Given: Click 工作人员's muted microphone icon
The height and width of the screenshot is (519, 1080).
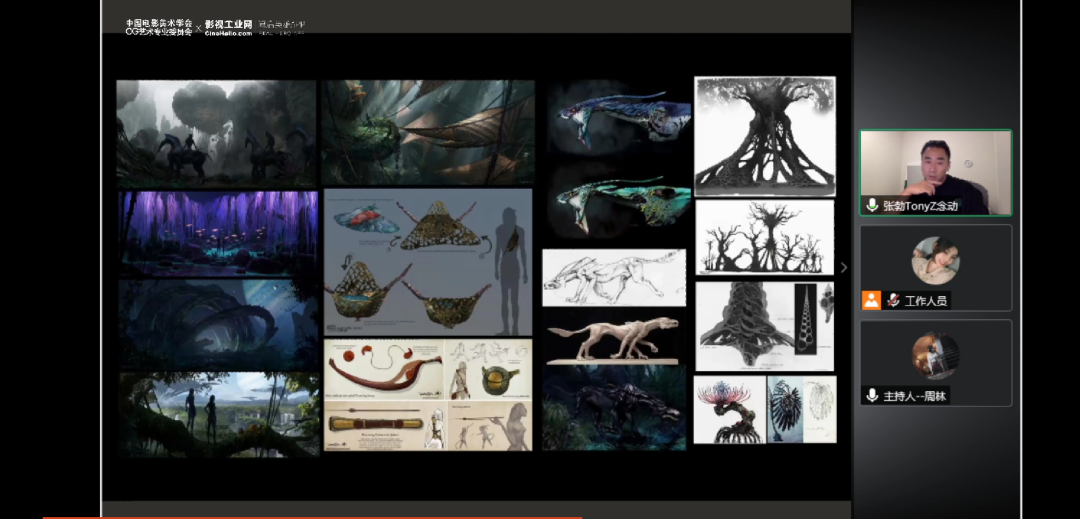Looking at the screenshot, I should click(894, 301).
